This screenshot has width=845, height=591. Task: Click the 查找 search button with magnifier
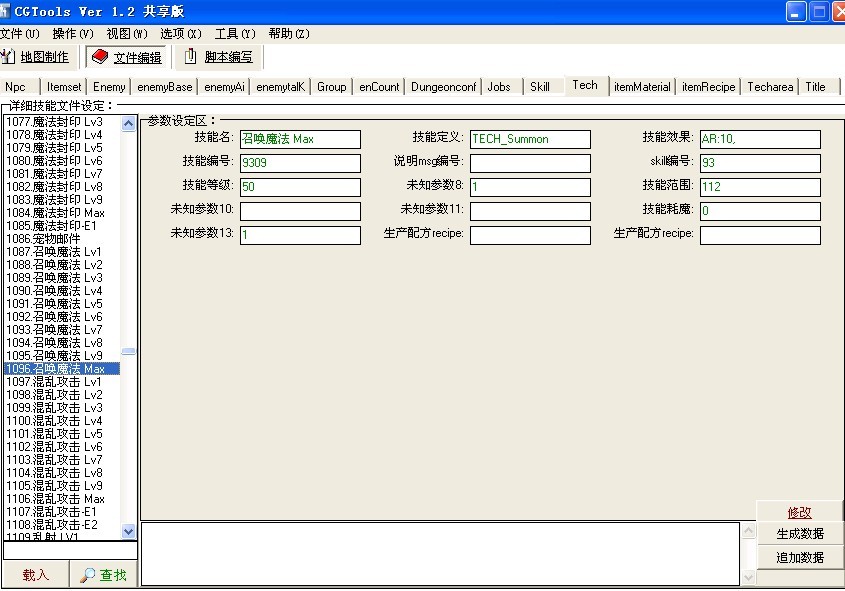click(104, 575)
